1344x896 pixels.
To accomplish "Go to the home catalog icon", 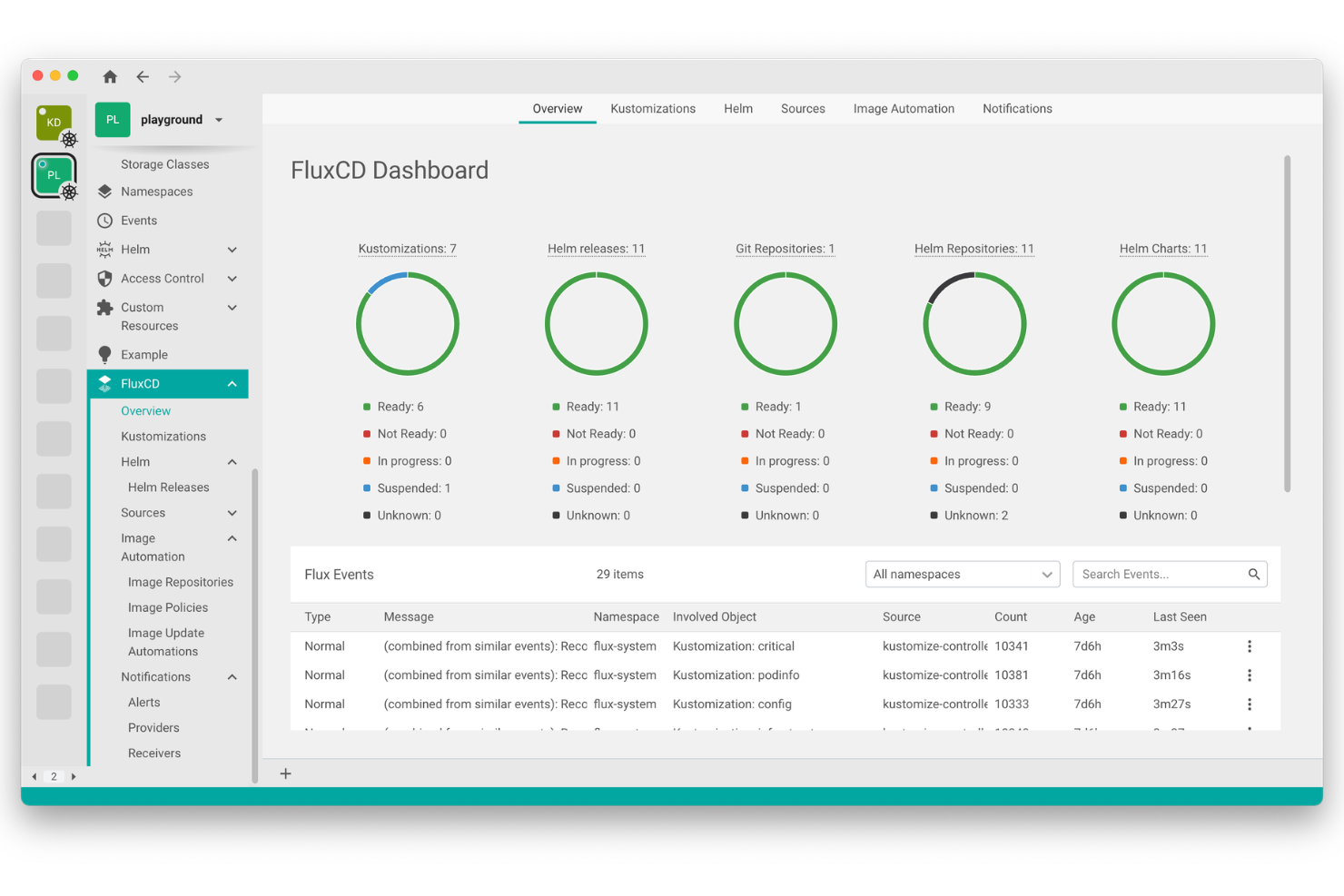I will pyautogui.click(x=110, y=77).
